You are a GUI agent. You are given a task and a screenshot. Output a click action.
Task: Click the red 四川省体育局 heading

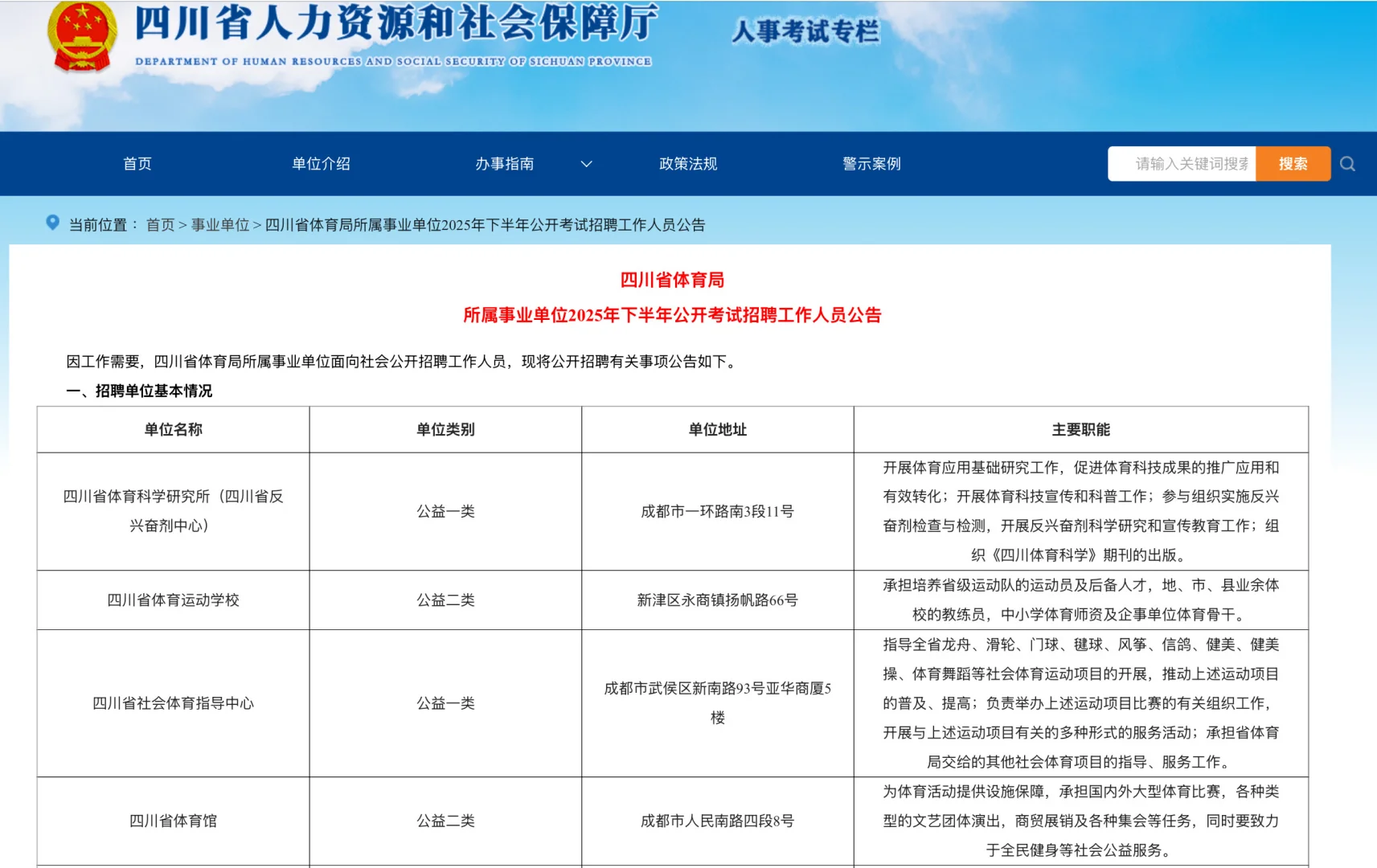672,280
